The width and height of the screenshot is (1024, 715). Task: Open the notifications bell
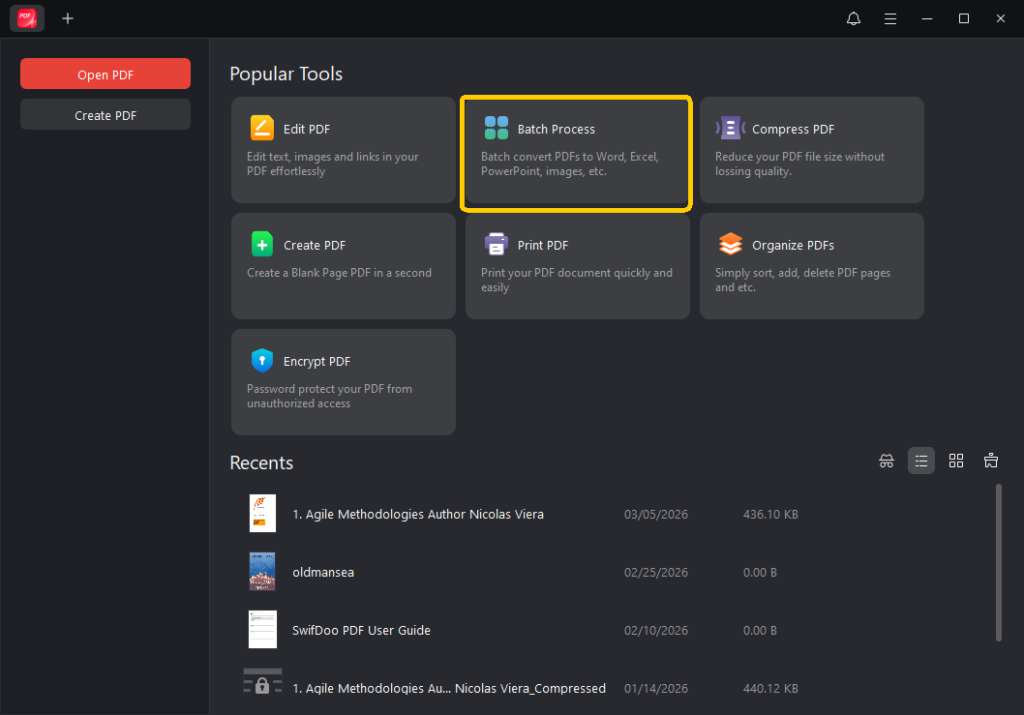click(x=853, y=18)
